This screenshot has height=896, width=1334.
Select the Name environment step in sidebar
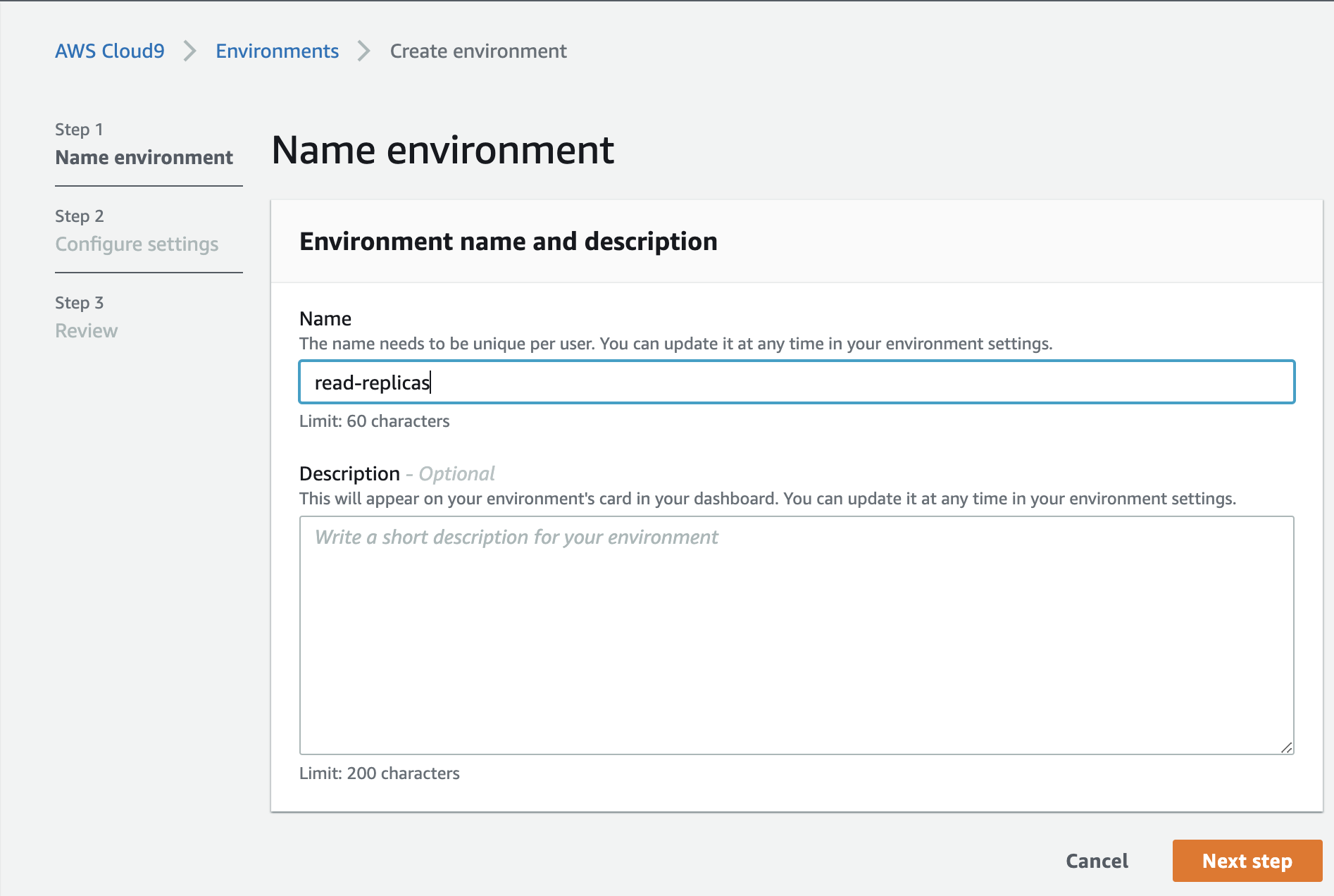point(144,157)
